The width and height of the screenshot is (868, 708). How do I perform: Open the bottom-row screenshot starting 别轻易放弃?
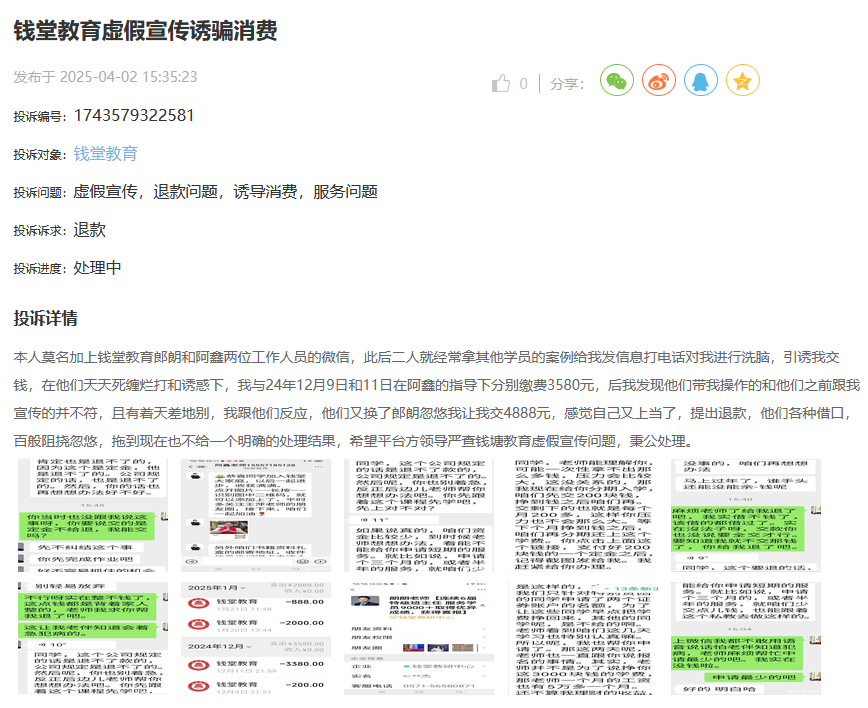[x=93, y=638]
